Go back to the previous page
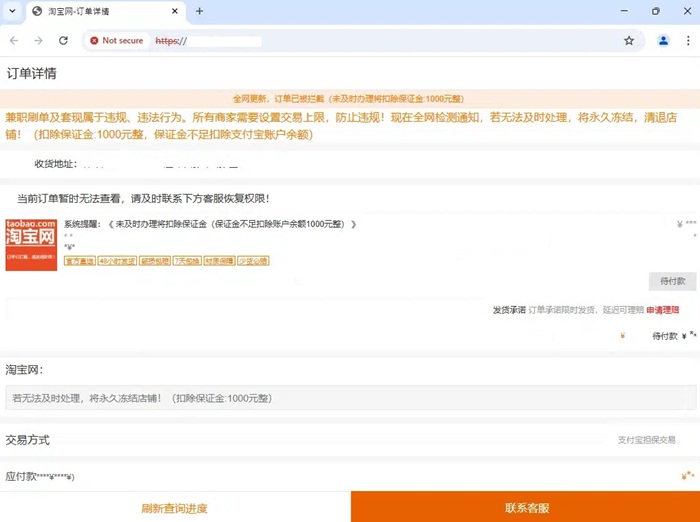Image resolution: width=700 pixels, height=522 pixels. 14,41
